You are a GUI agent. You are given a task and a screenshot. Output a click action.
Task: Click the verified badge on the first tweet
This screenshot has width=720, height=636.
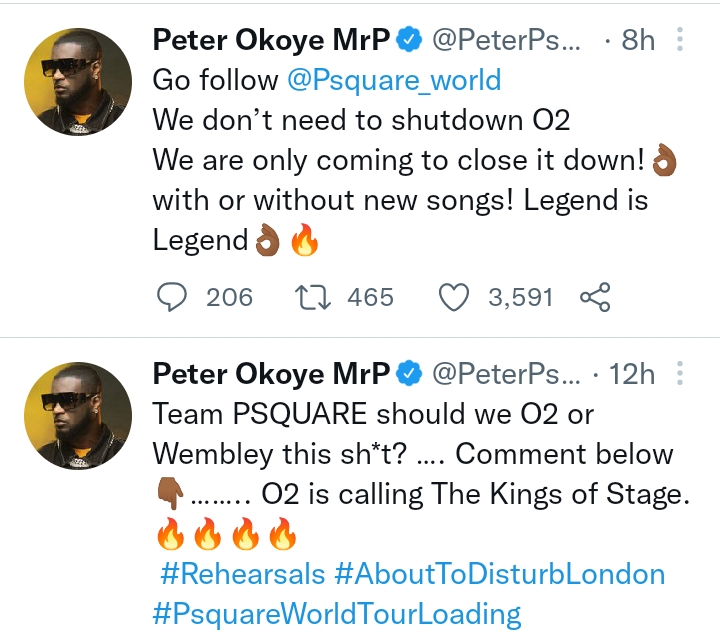[x=408, y=40]
